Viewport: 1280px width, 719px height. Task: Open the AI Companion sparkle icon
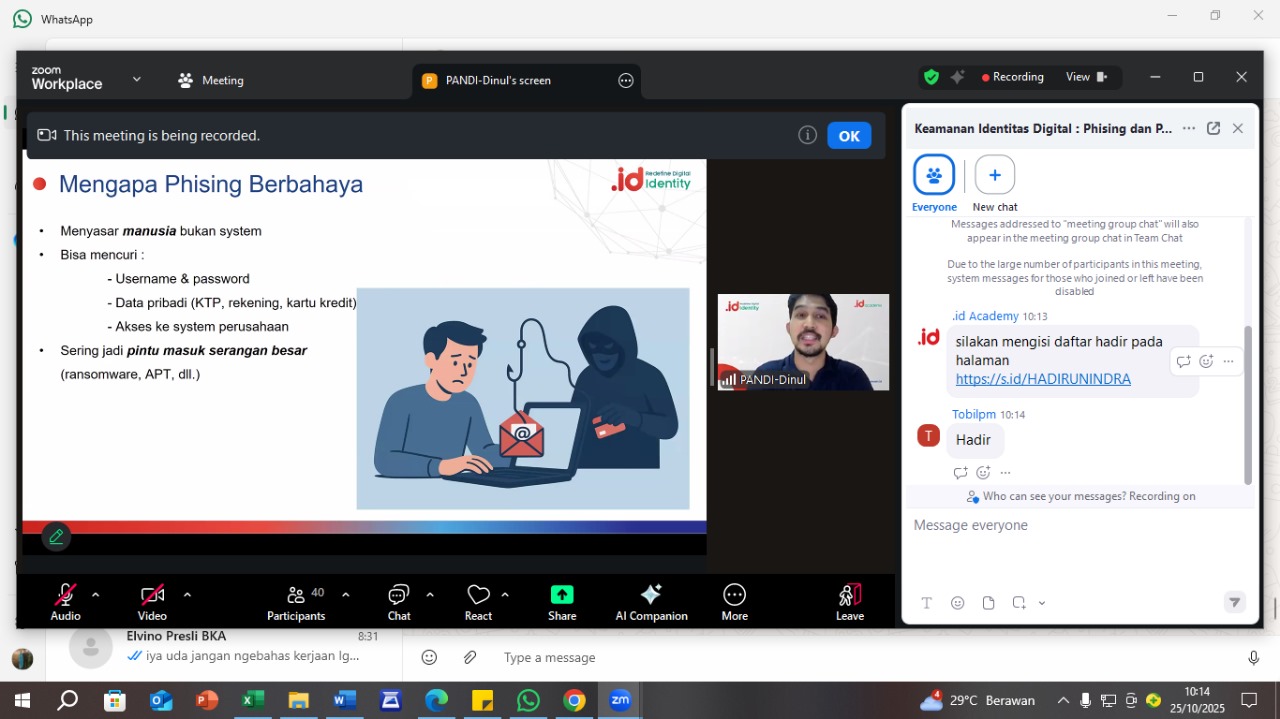(x=651, y=595)
